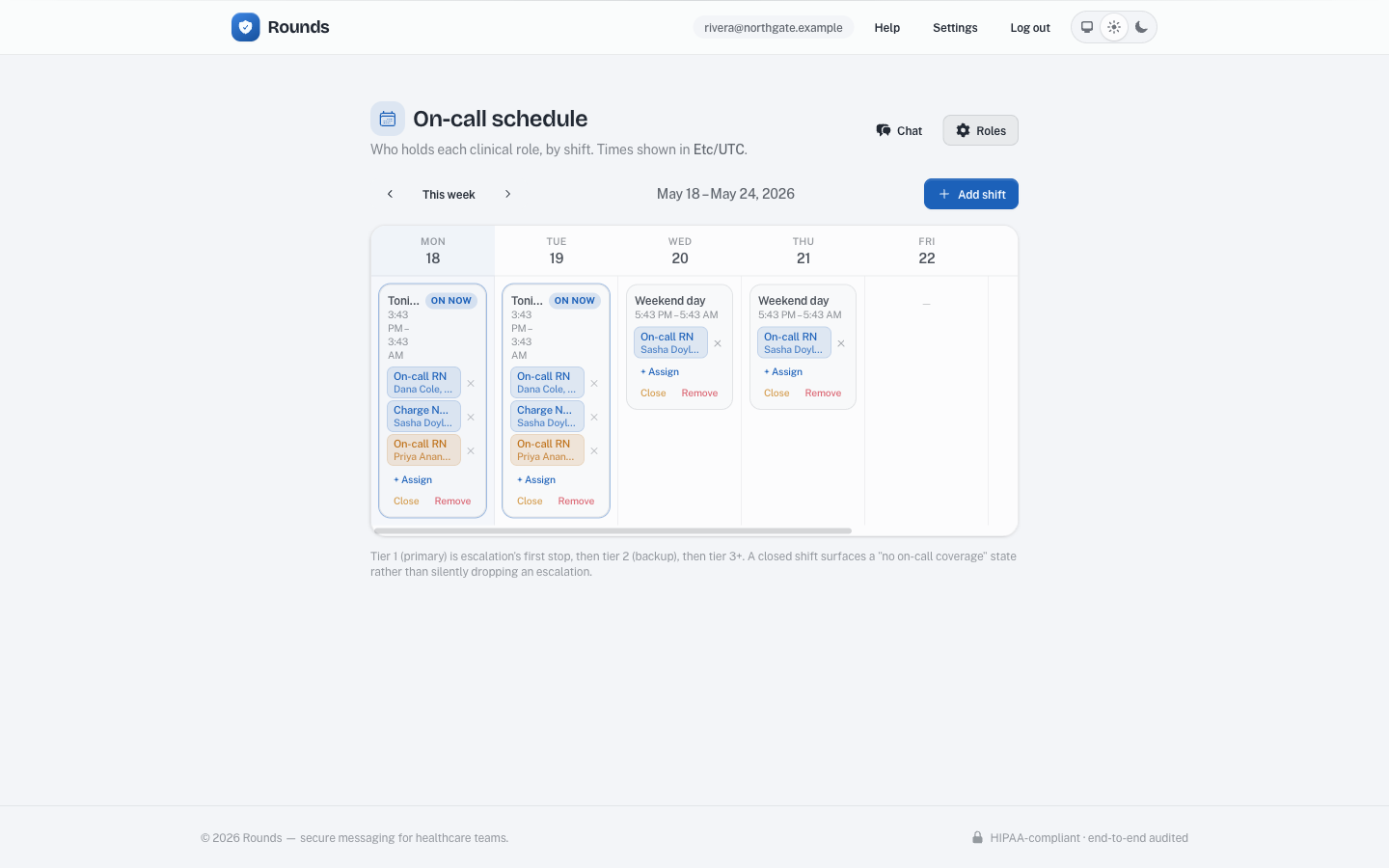Screen dimensions: 1389x868
Task: Unassign Priya Anand from Tuesday's shift
Action: pyautogui.click(x=594, y=450)
